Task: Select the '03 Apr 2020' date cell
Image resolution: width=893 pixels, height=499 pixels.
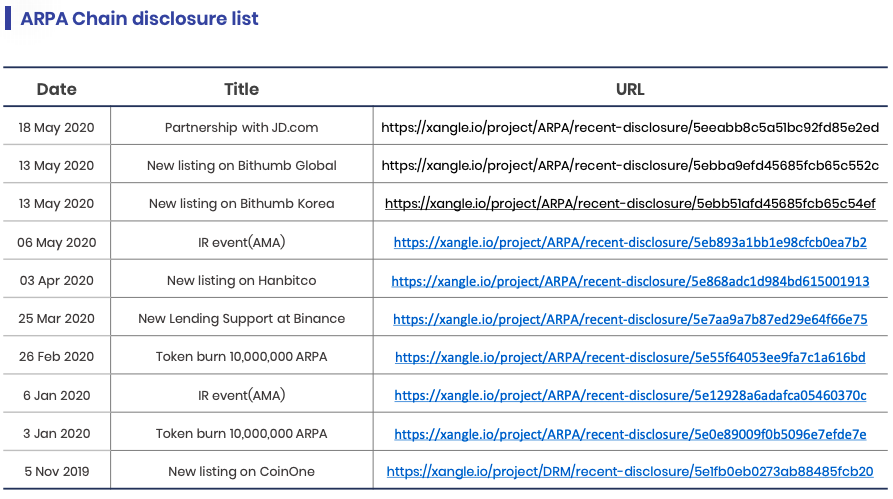Action: click(x=56, y=281)
